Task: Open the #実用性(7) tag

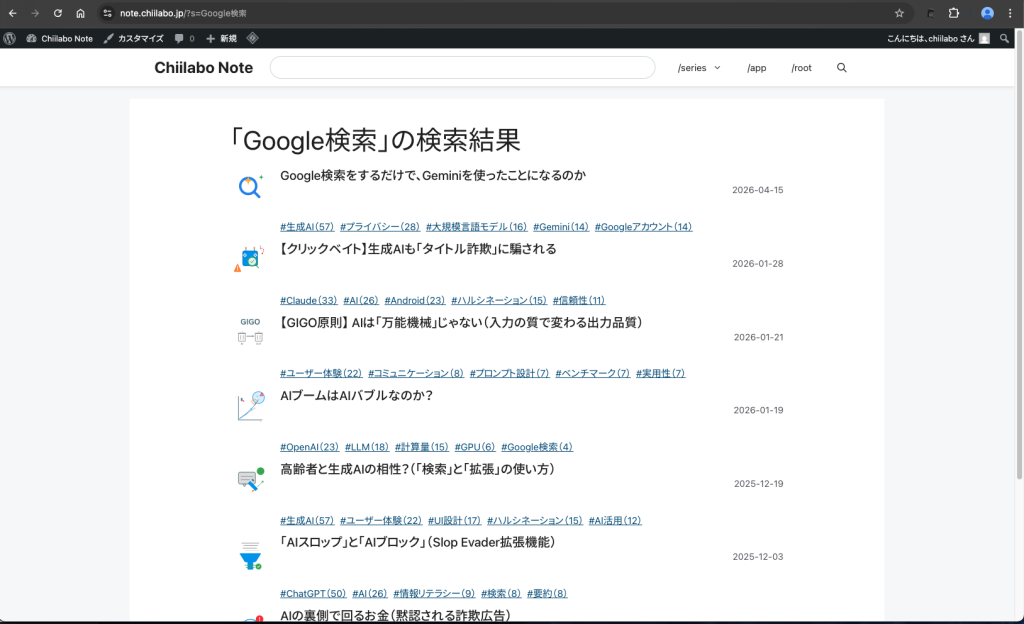Action: (661, 374)
